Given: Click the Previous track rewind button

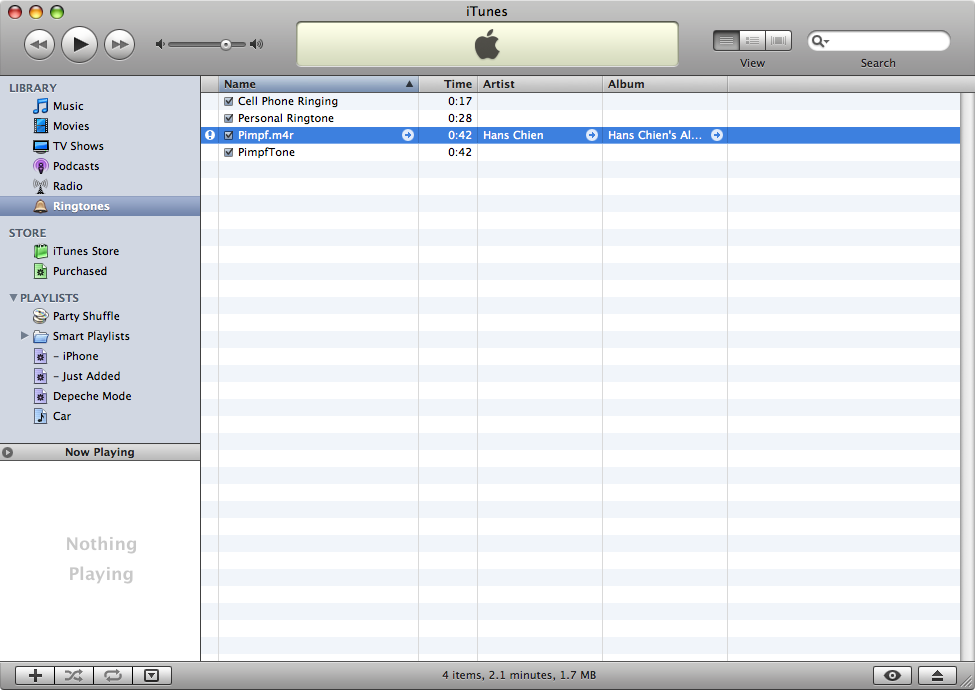Looking at the screenshot, I should [x=39, y=44].
